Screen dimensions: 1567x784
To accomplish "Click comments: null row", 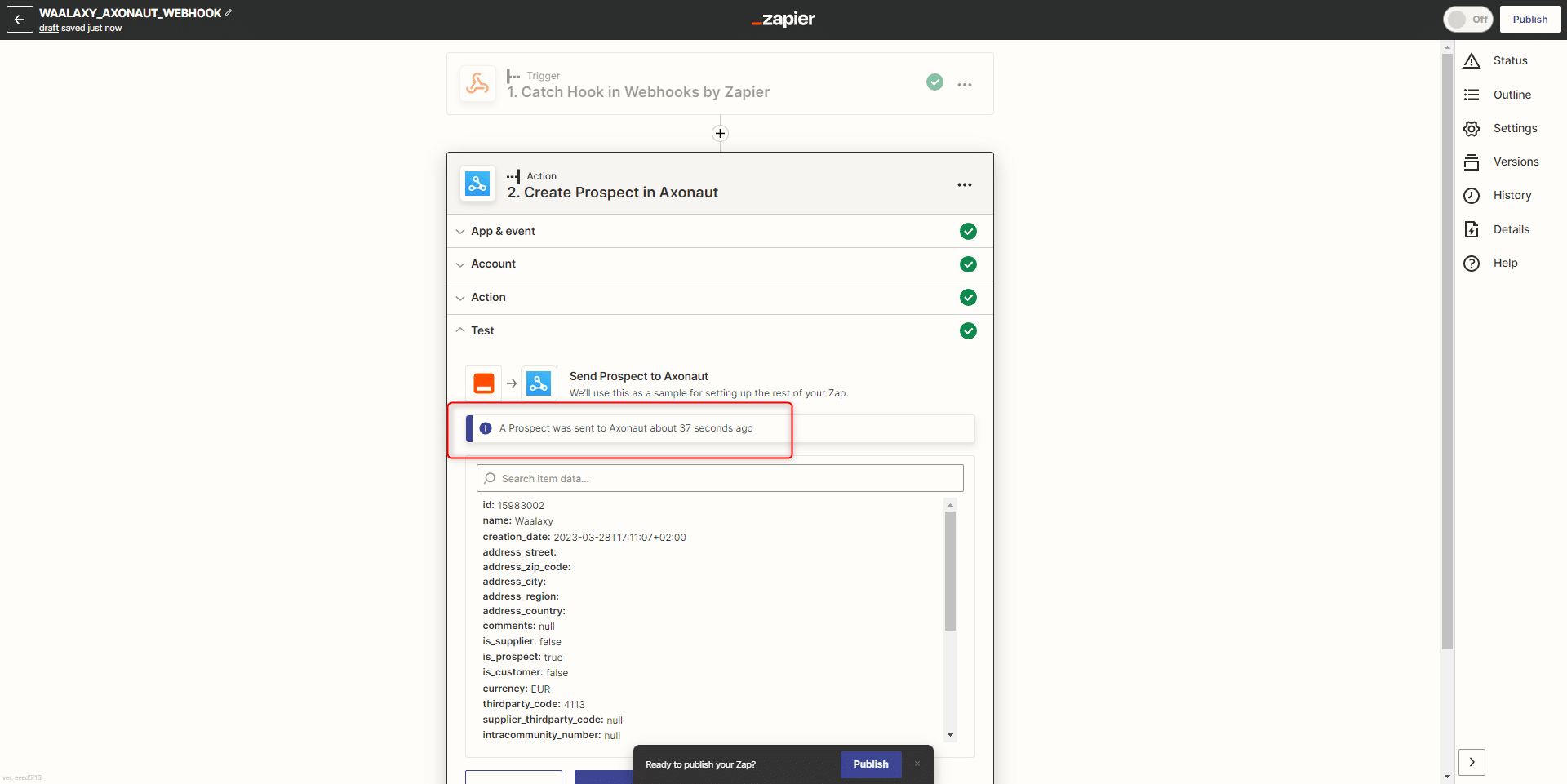I will [x=518, y=627].
